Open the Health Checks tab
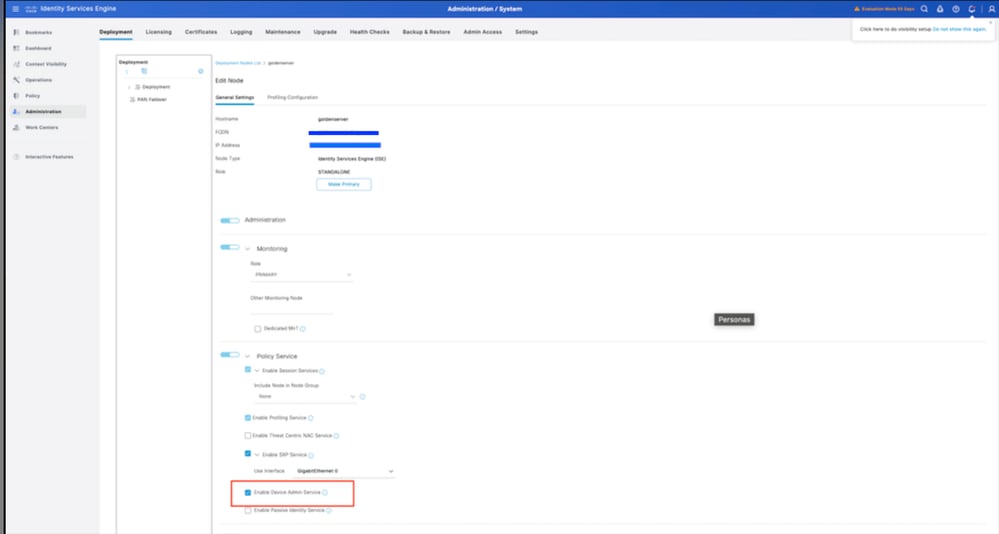Image resolution: width=999 pixels, height=534 pixels. (x=370, y=32)
